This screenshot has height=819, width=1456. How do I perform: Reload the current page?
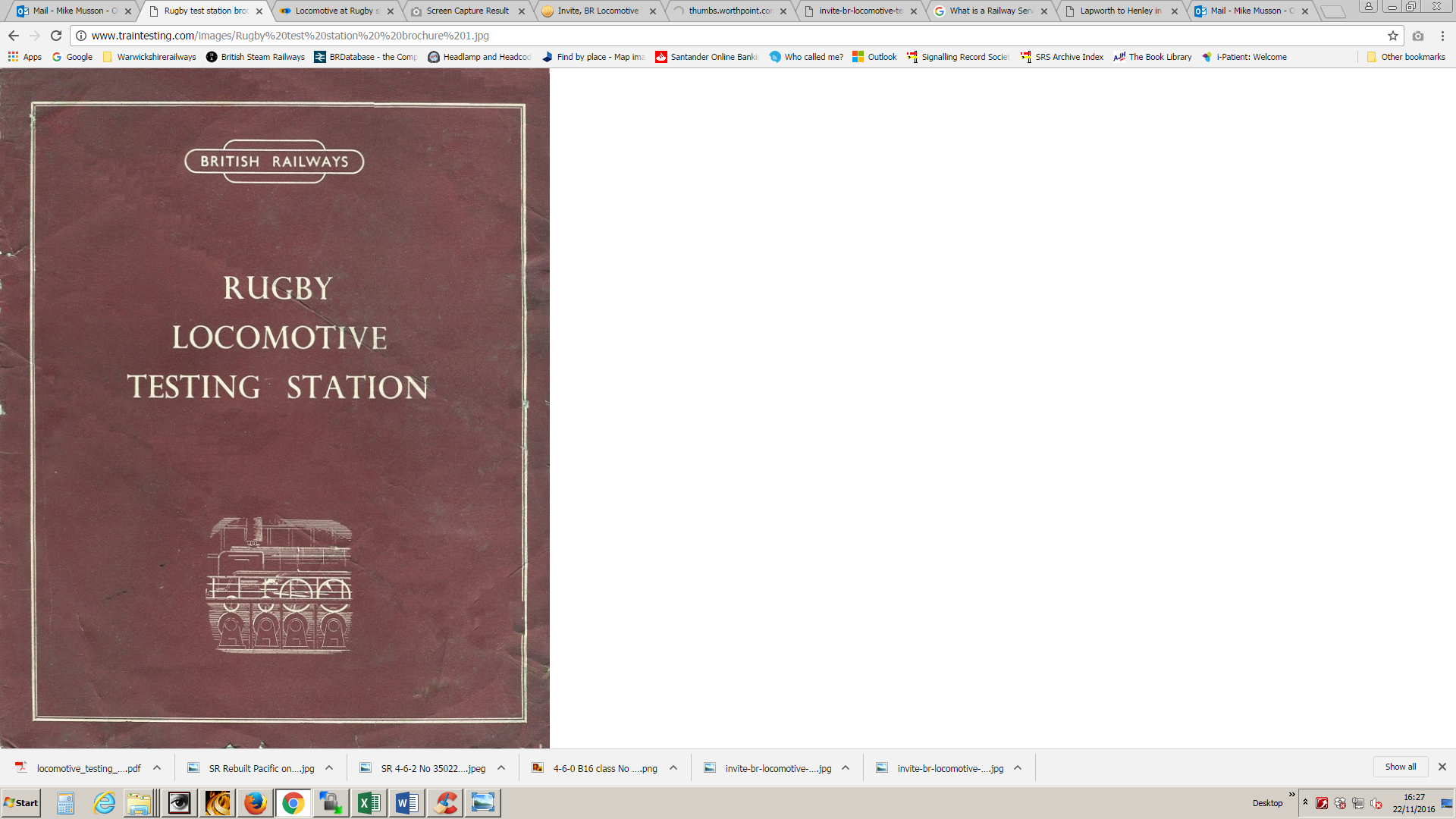56,36
